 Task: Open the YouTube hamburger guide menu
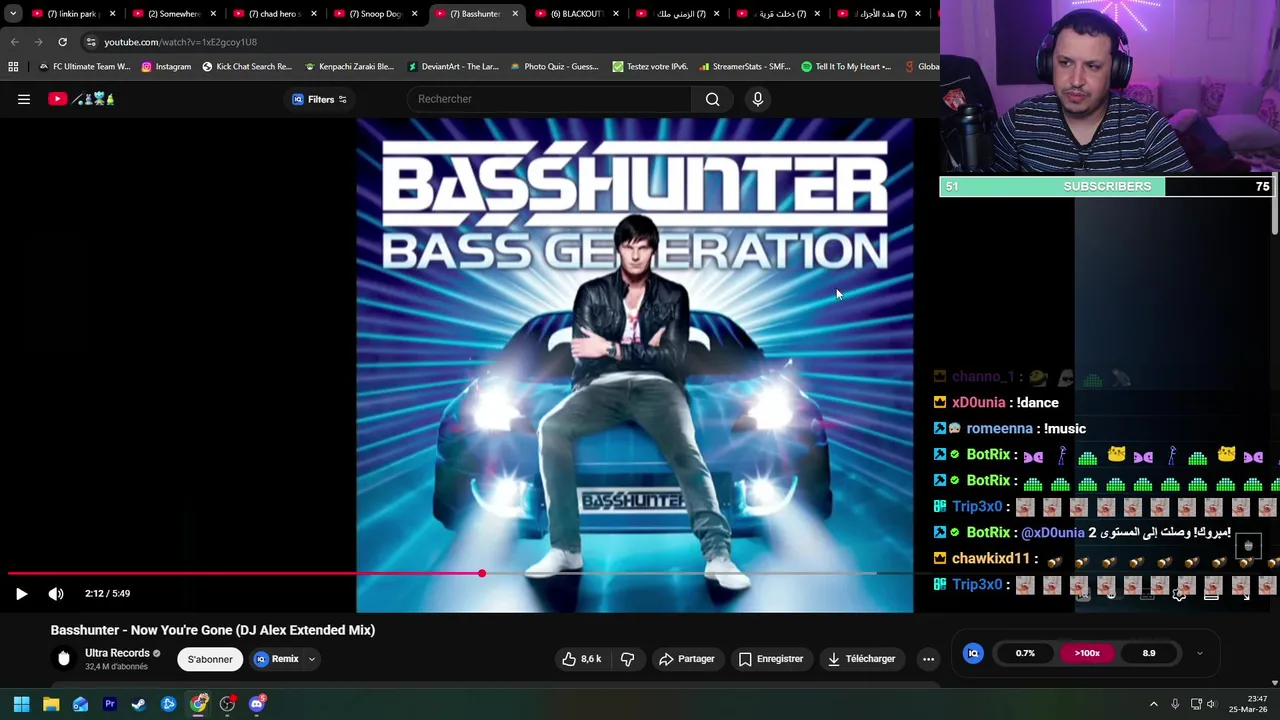point(24,99)
